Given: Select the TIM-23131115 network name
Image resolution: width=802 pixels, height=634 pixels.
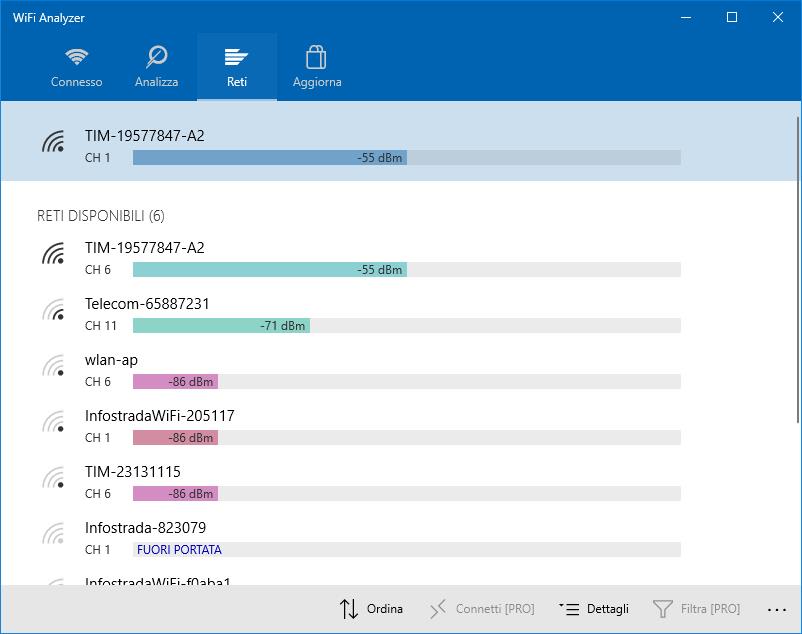Looking at the screenshot, I should click(133, 471).
